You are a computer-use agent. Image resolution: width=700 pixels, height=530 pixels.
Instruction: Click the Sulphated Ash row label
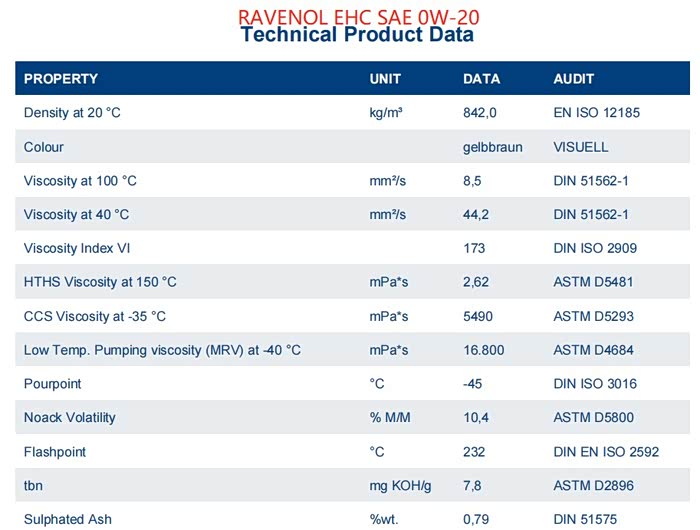(68, 519)
